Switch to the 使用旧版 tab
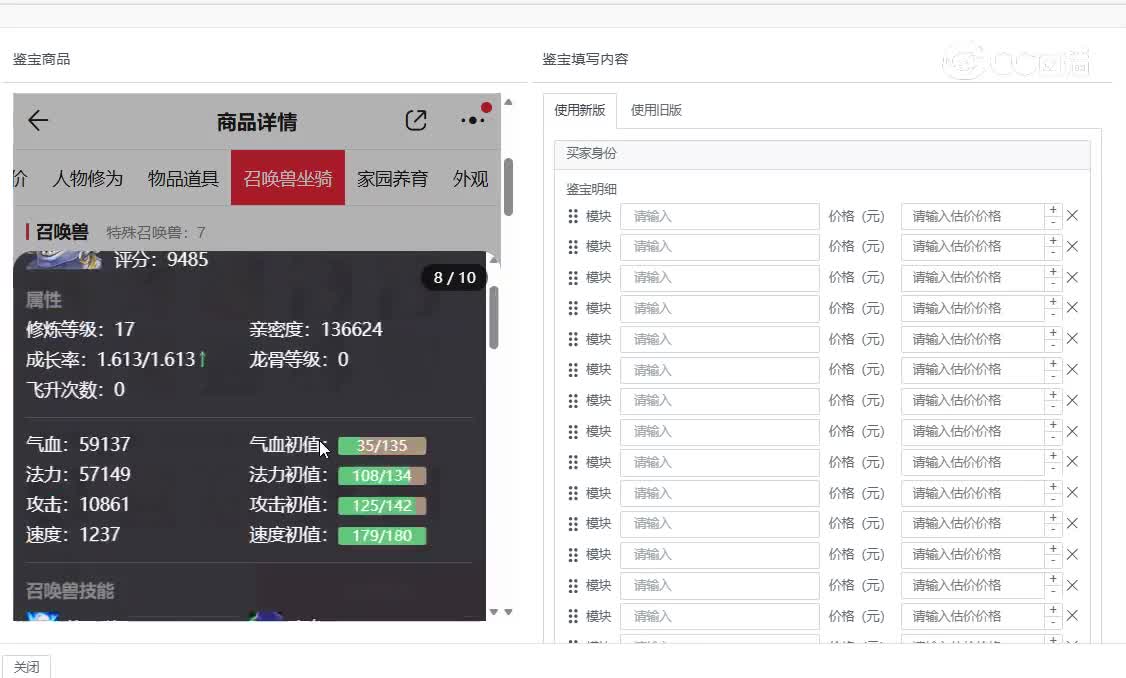The height and width of the screenshot is (678, 1126). pyautogui.click(x=656, y=110)
